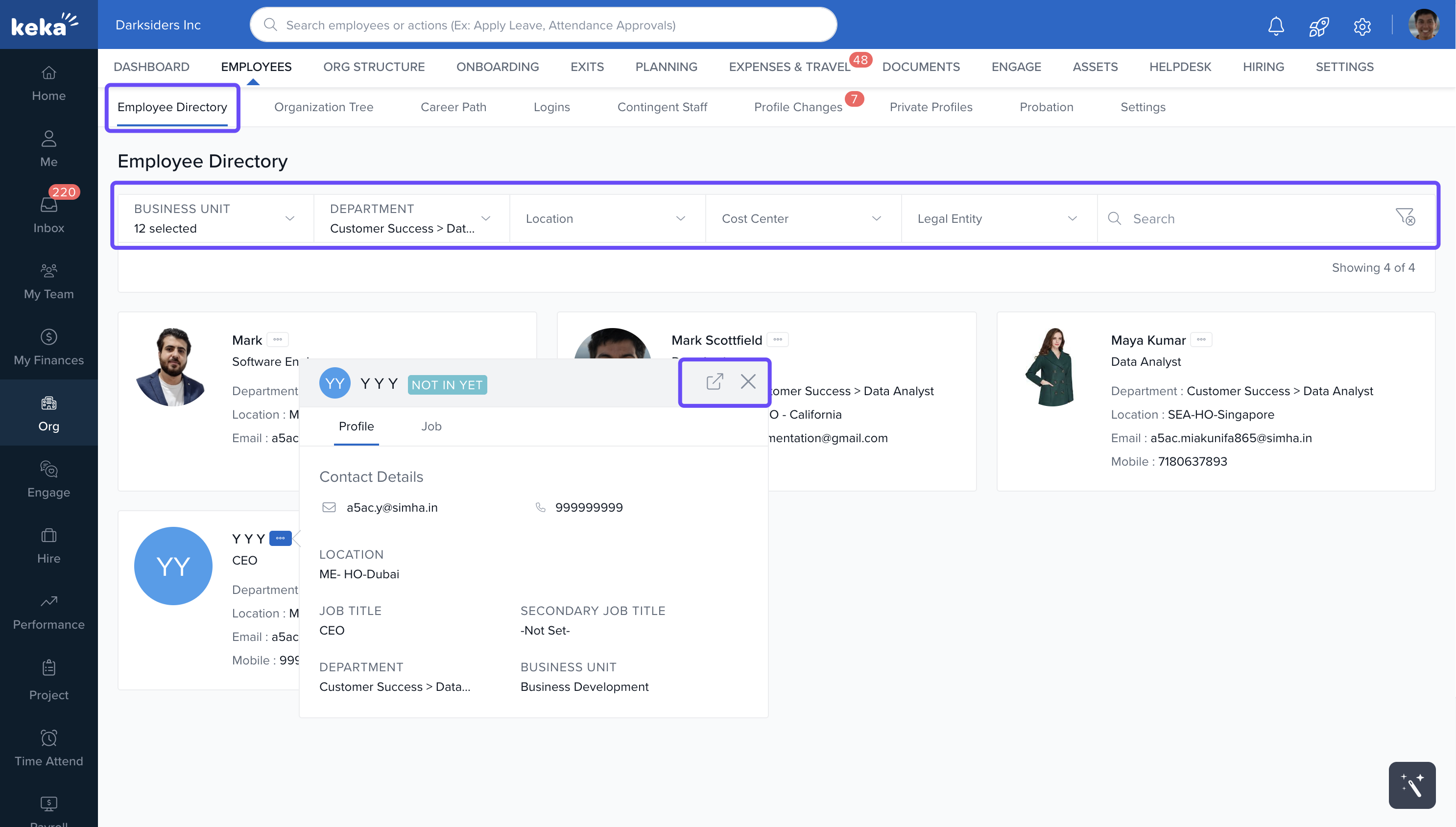Expand the Business Unit dropdown
The image size is (1456, 827).
[215, 218]
